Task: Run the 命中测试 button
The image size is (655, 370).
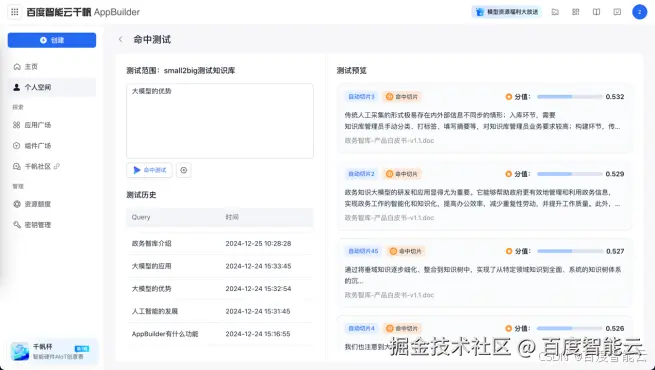Action: [x=149, y=170]
